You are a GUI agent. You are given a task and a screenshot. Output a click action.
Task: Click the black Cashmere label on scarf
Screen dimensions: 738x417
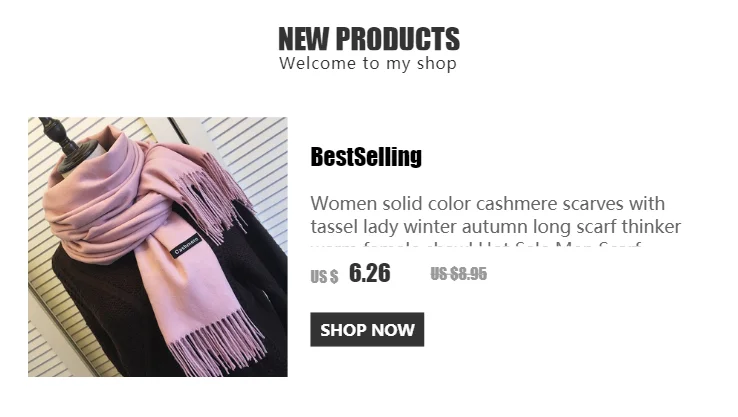tap(186, 246)
